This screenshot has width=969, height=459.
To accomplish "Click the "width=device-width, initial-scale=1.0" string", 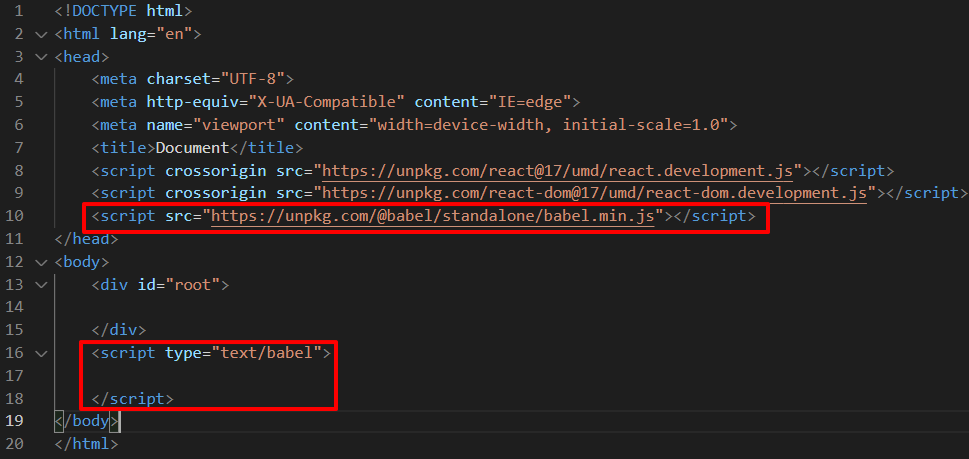I will pyautogui.click(x=548, y=125).
